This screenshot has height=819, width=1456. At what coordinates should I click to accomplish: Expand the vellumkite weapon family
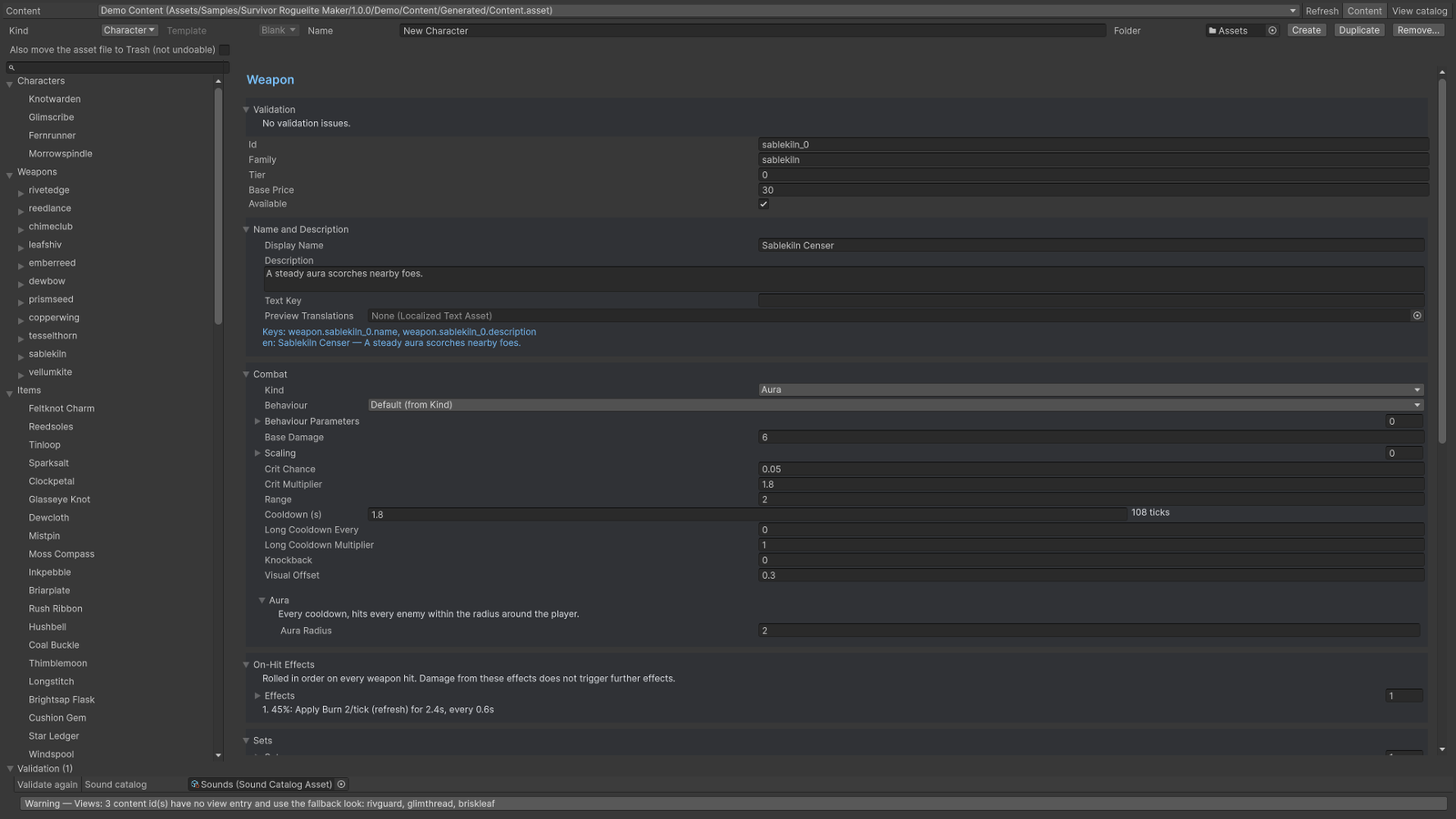[x=21, y=374]
